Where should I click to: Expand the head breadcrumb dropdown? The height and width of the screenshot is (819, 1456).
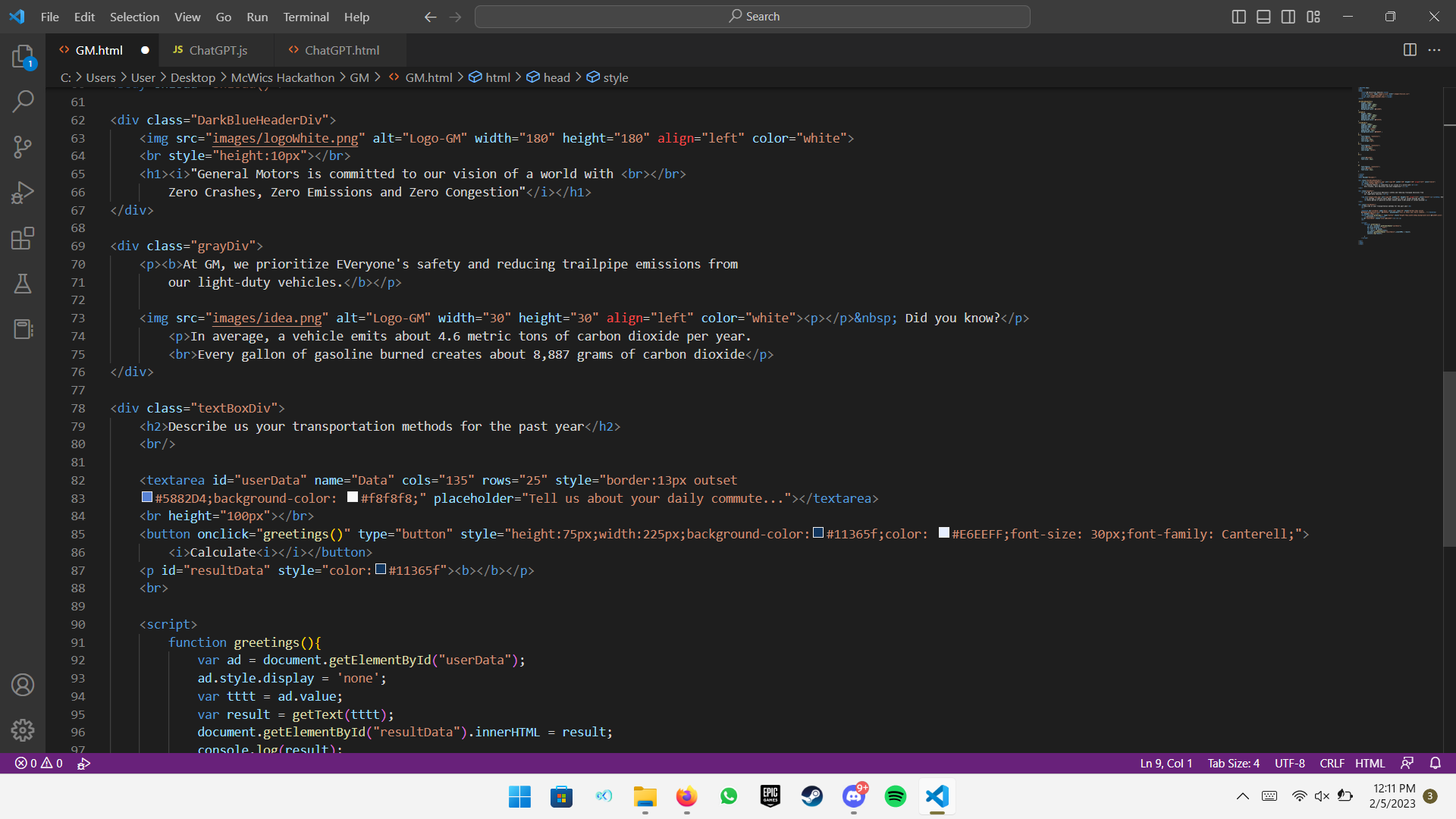556,77
